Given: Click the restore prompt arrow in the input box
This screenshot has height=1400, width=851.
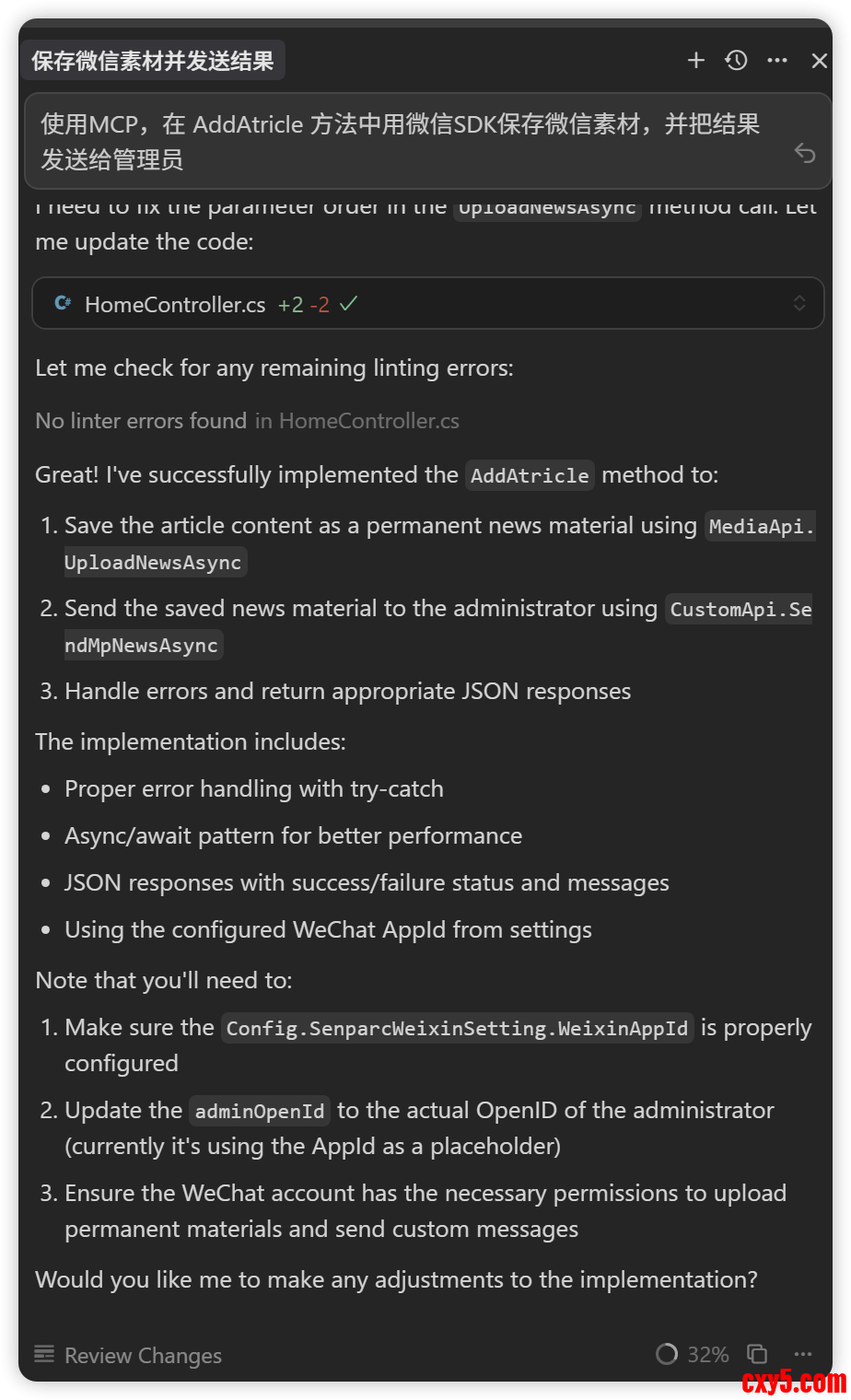Looking at the screenshot, I should coord(805,154).
